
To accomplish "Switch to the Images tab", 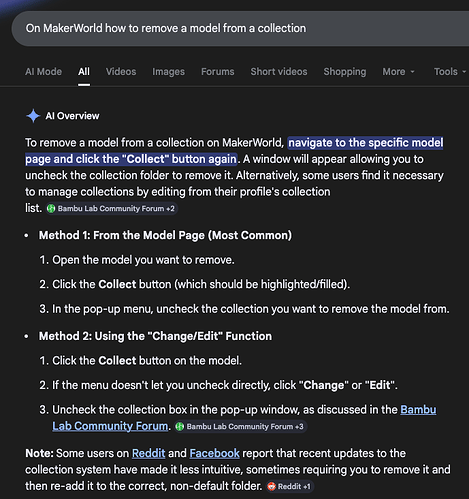I will pyautogui.click(x=168, y=72).
